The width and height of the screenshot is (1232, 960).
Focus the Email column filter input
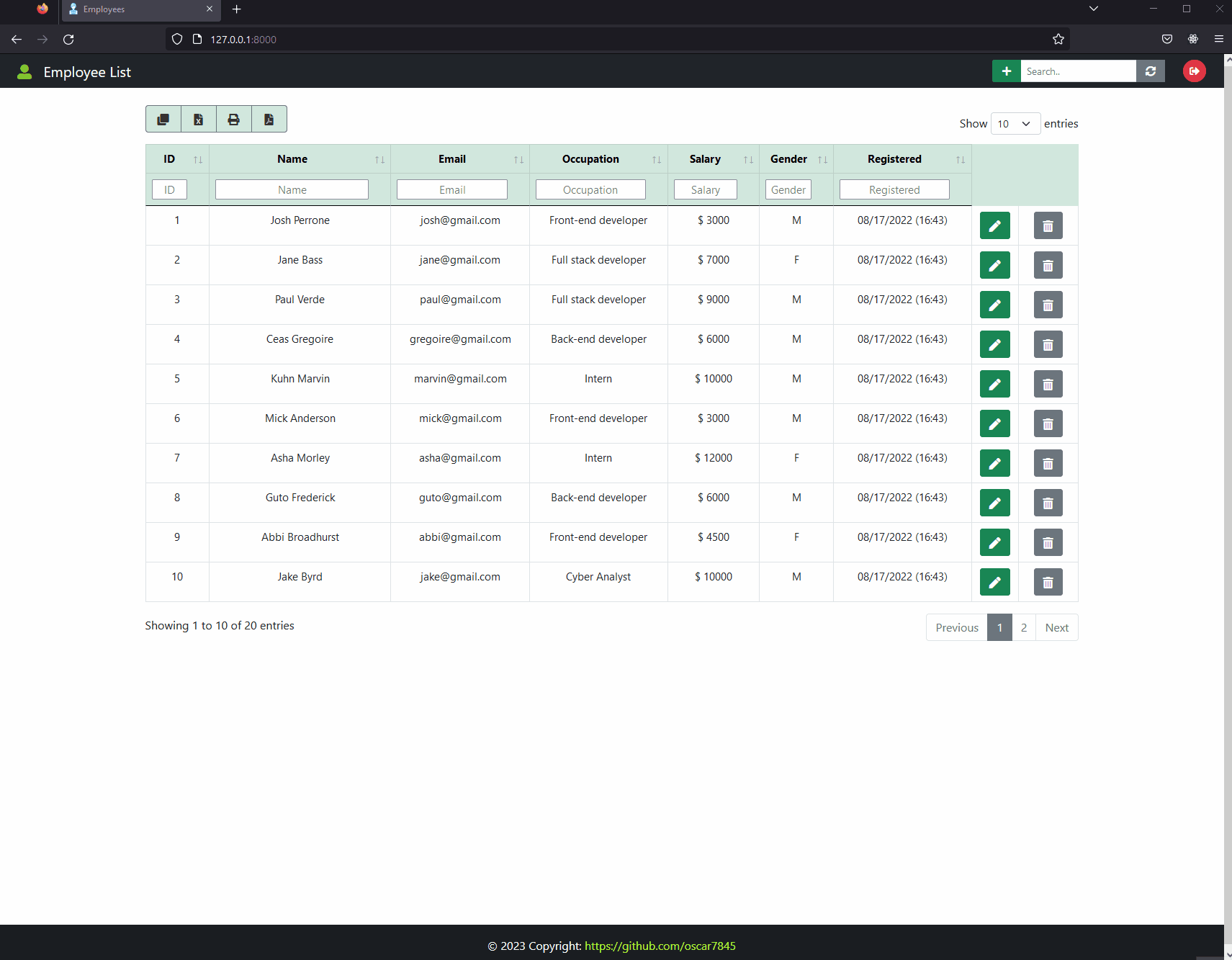[452, 190]
